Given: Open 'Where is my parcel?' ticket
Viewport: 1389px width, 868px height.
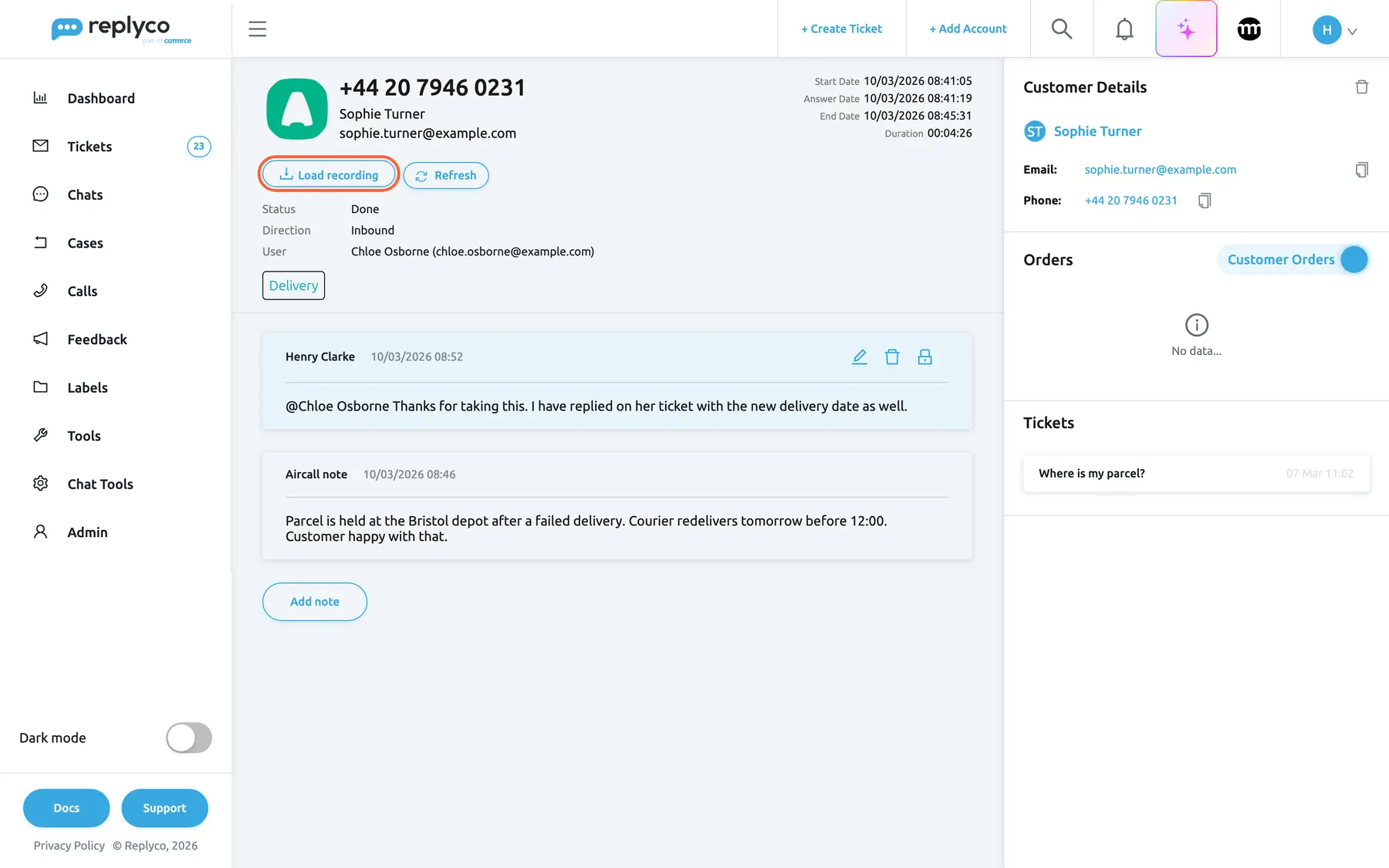Looking at the screenshot, I should click(1196, 474).
